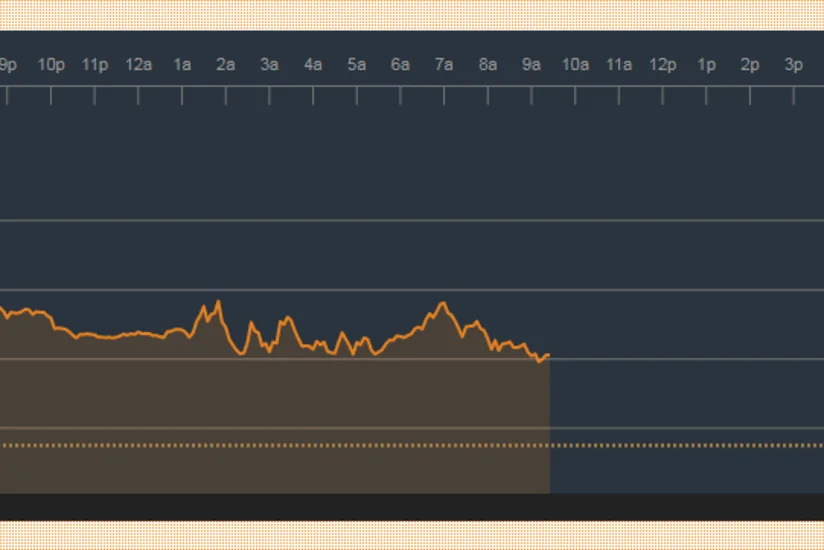824x550 pixels.
Task: Click the 1a time axis label
Action: [x=182, y=65]
